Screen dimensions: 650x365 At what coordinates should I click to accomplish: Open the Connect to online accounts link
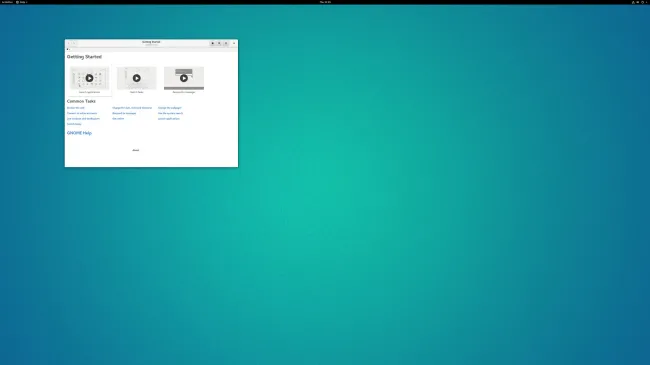(82, 113)
